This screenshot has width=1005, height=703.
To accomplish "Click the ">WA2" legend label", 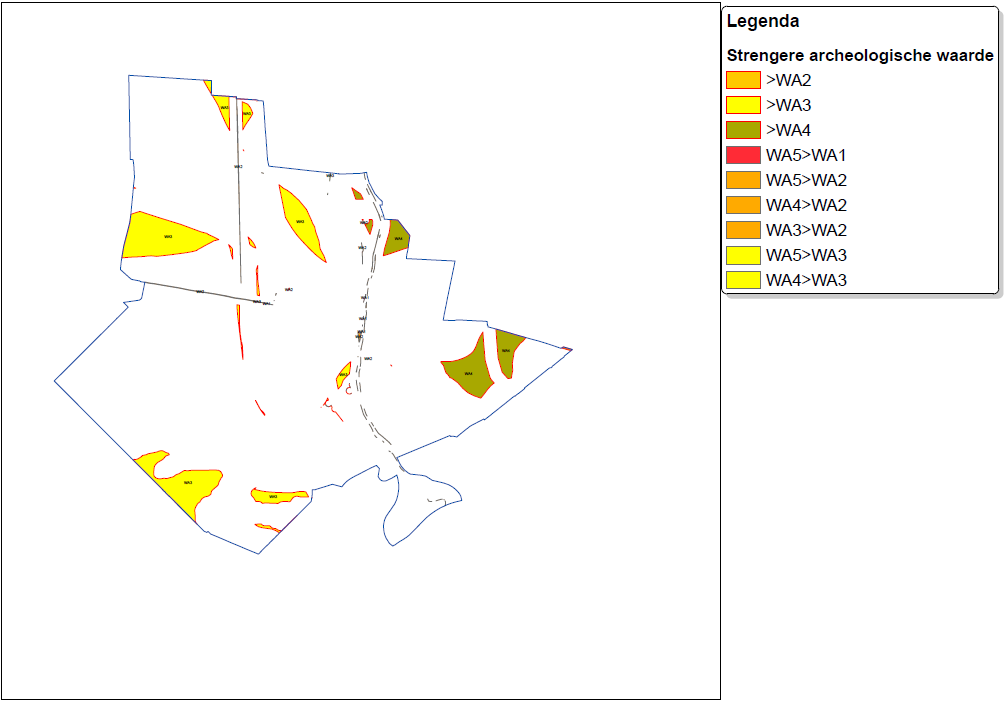I will [x=788, y=80].
